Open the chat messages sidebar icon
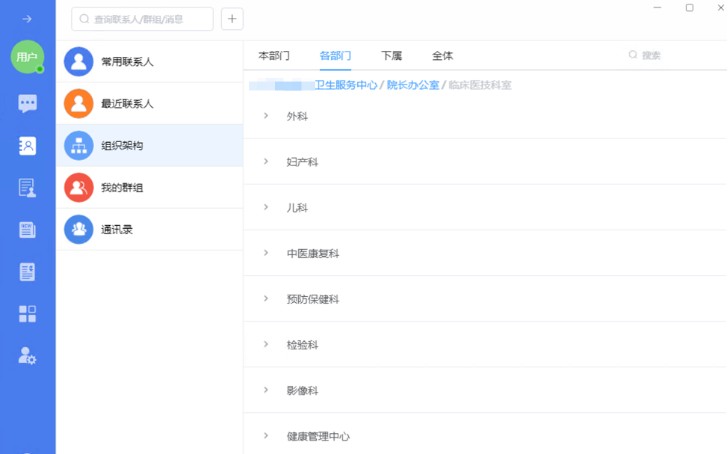Screen dimensions: 728x454 pyautogui.click(x=27, y=103)
